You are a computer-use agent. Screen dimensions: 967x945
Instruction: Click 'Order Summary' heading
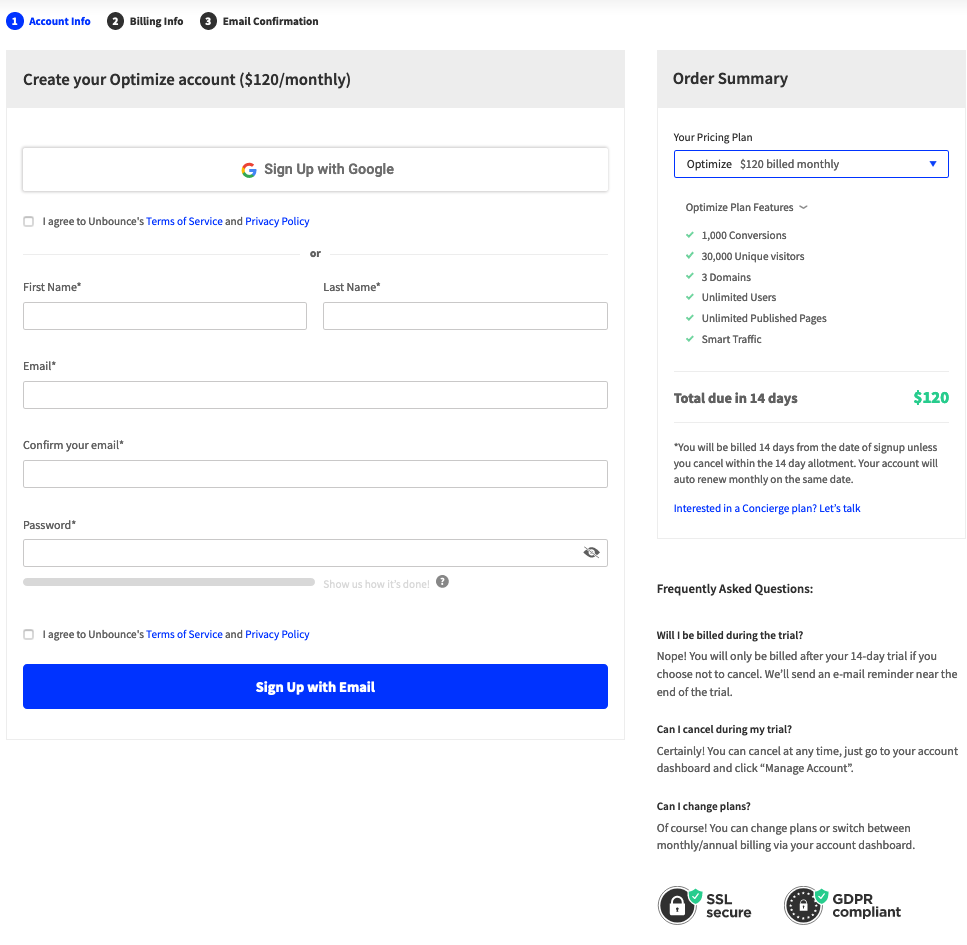(x=730, y=79)
